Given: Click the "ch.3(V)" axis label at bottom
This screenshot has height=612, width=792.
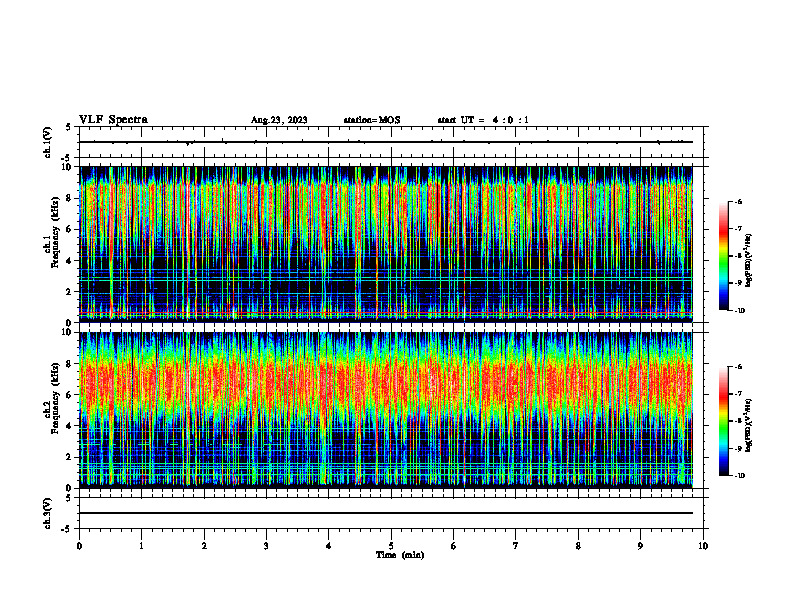Looking at the screenshot, I should 48,513.
